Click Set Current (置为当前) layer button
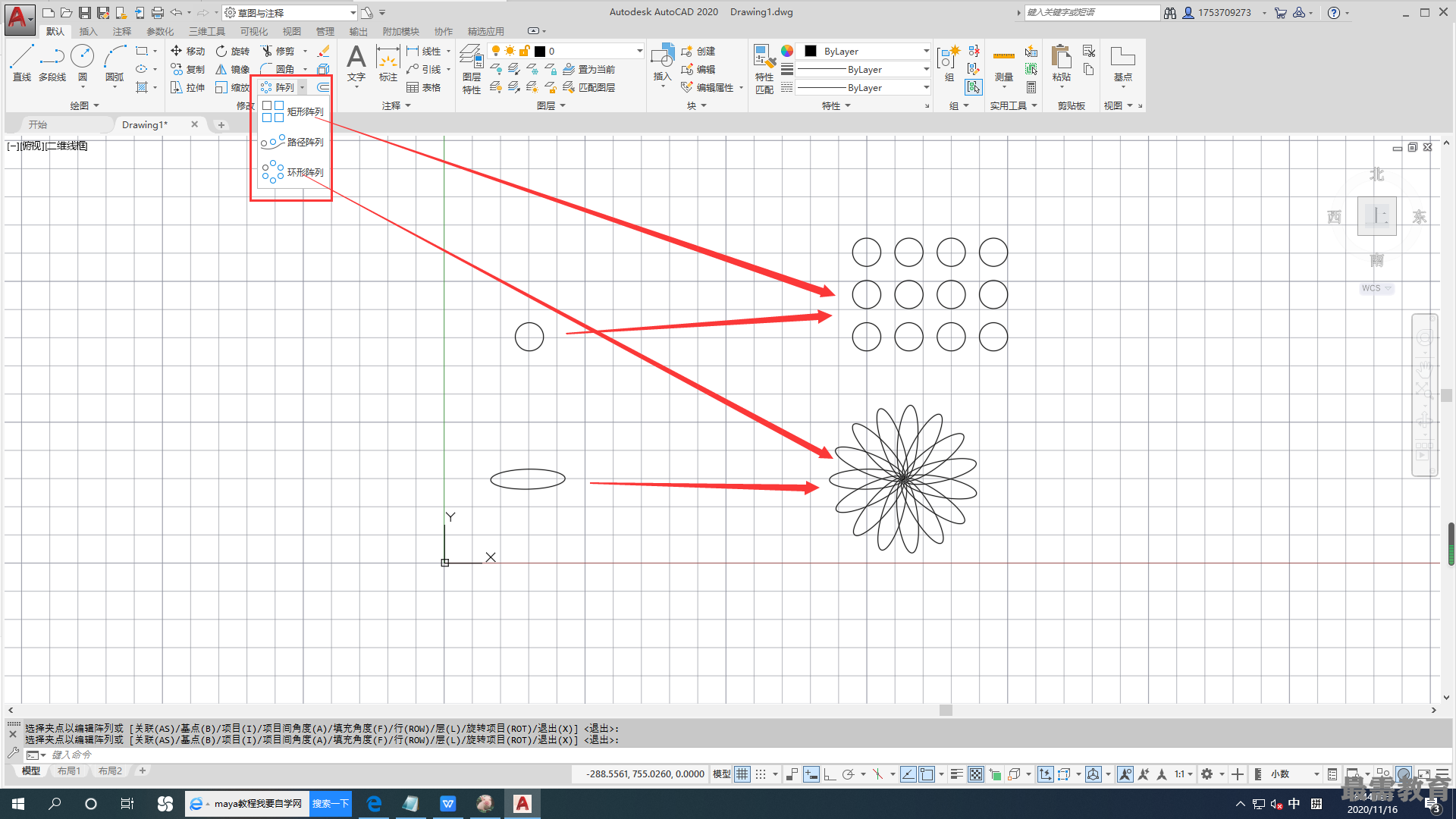 pyautogui.click(x=589, y=69)
